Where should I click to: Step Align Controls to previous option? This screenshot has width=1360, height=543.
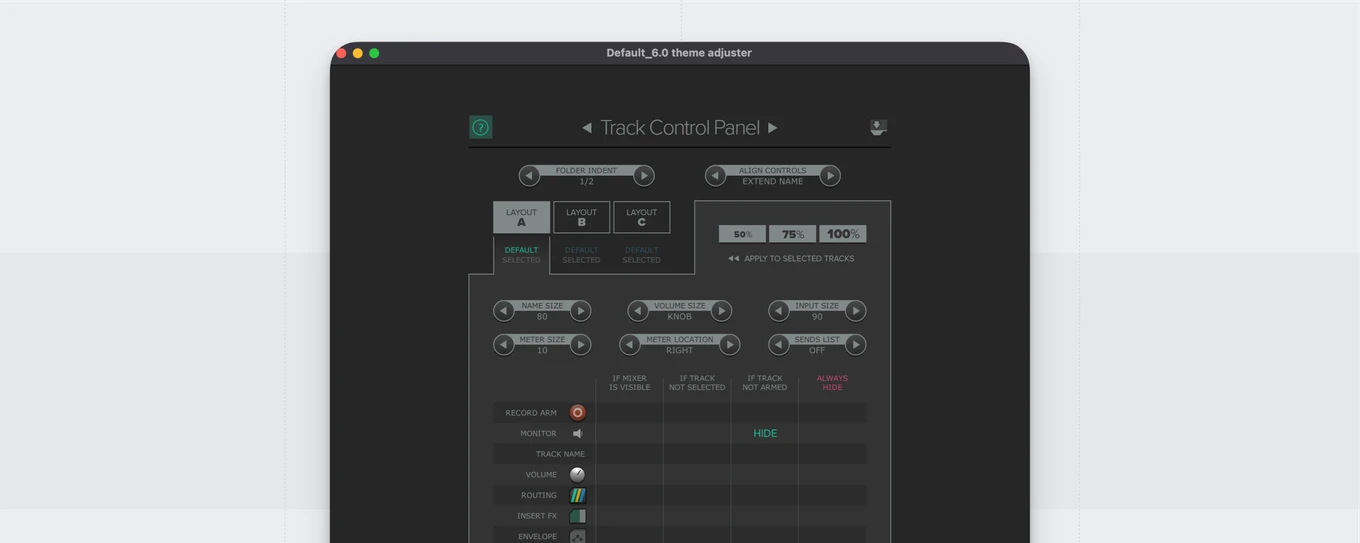(715, 175)
